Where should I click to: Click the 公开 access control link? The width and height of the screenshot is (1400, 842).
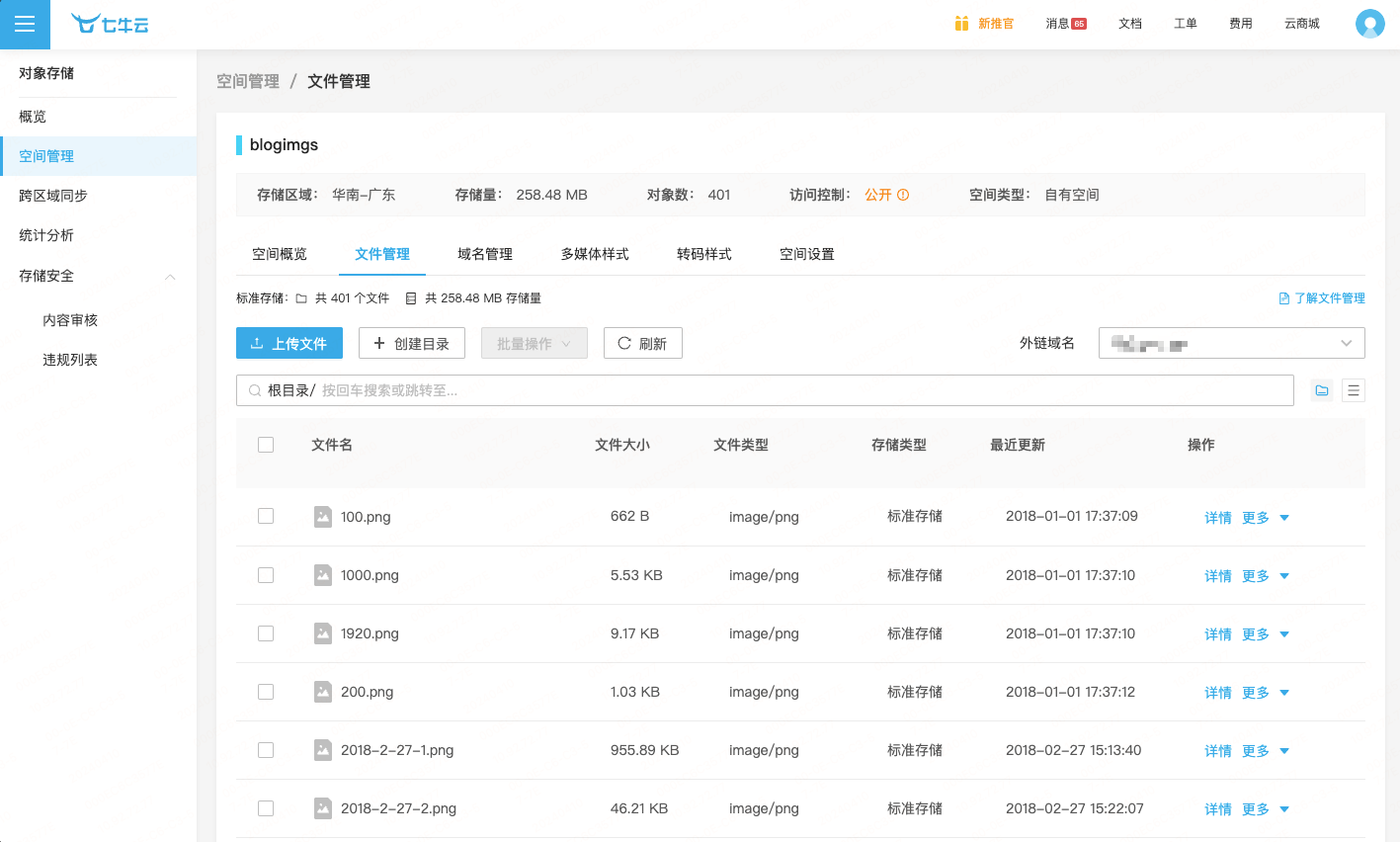[878, 195]
